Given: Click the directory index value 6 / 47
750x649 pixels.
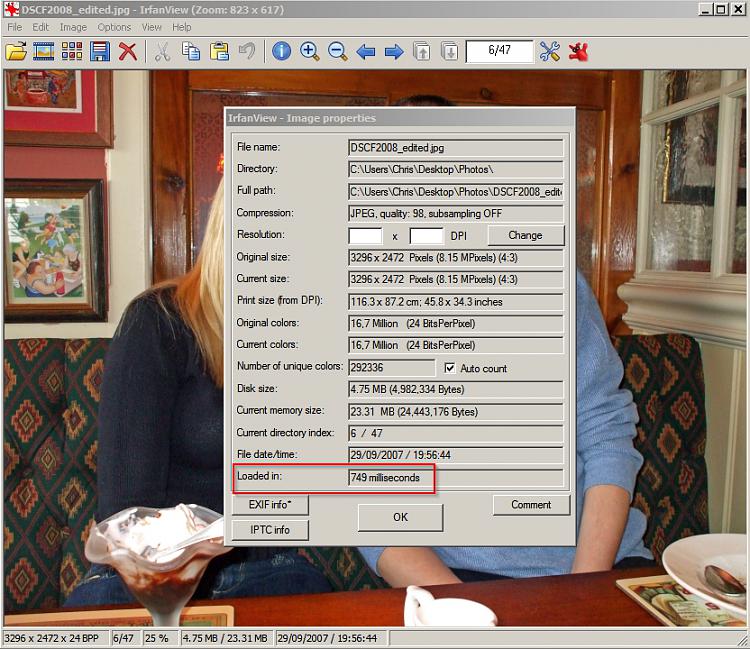Looking at the screenshot, I should pos(456,433).
